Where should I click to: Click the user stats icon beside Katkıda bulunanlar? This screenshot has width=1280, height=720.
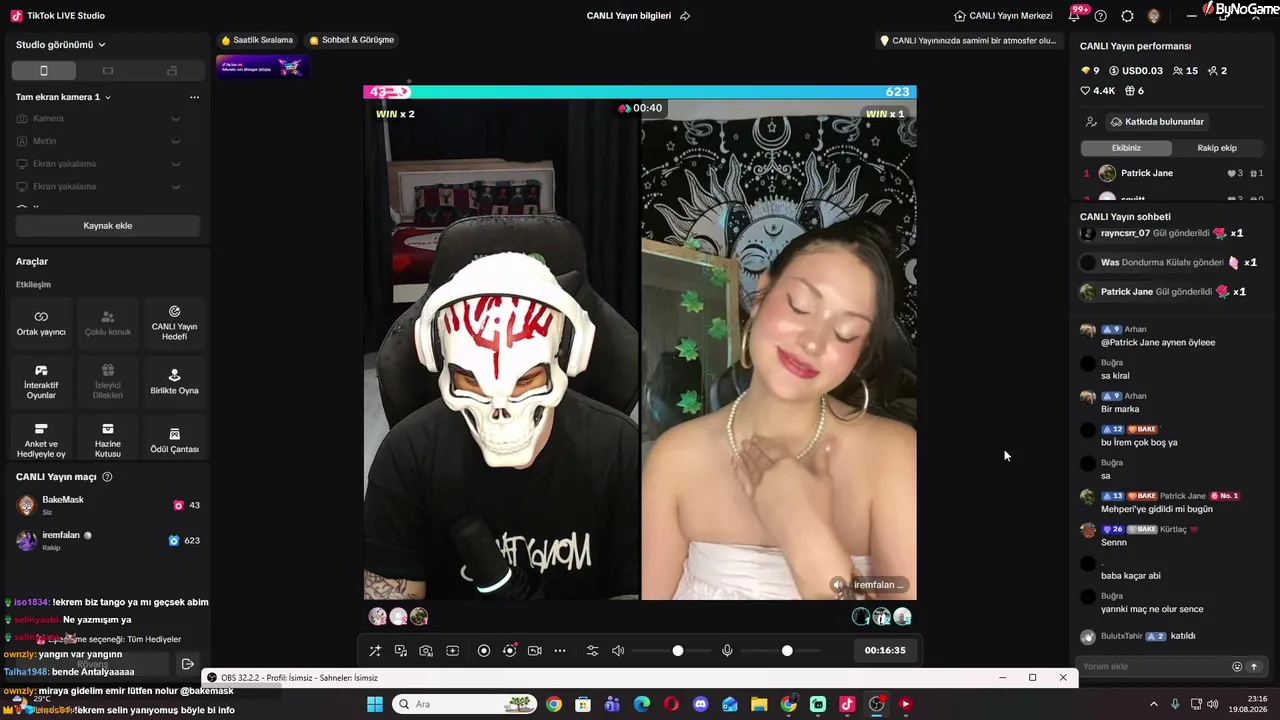(x=1091, y=122)
